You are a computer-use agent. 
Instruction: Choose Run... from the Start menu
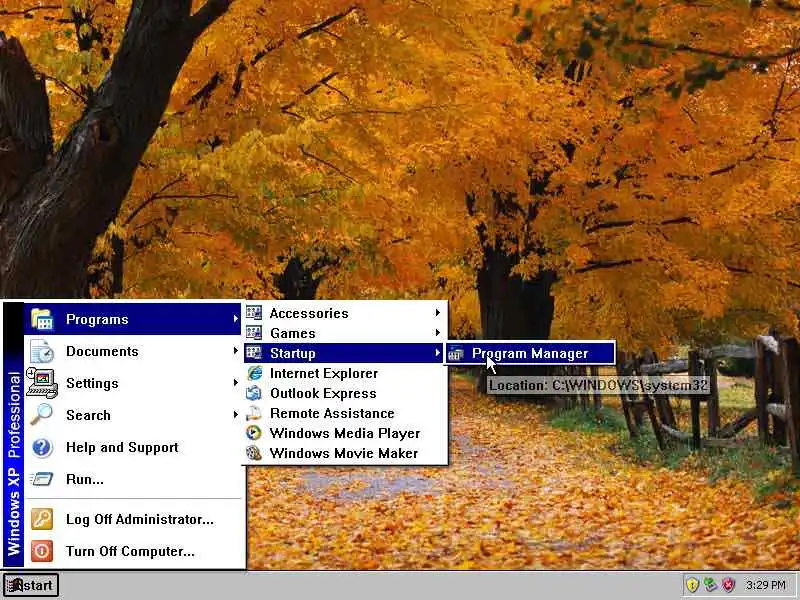133,479
